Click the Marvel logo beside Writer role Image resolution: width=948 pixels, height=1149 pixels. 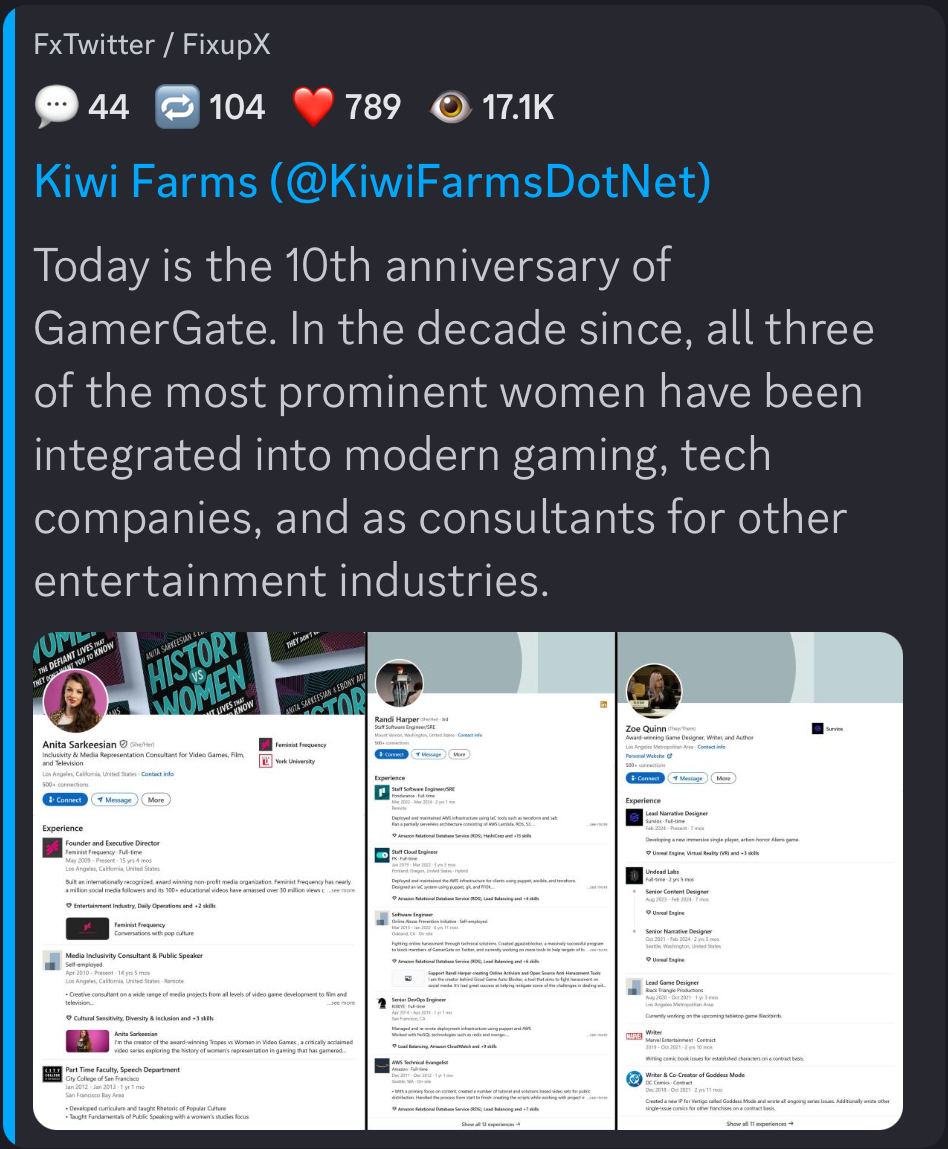click(634, 1036)
